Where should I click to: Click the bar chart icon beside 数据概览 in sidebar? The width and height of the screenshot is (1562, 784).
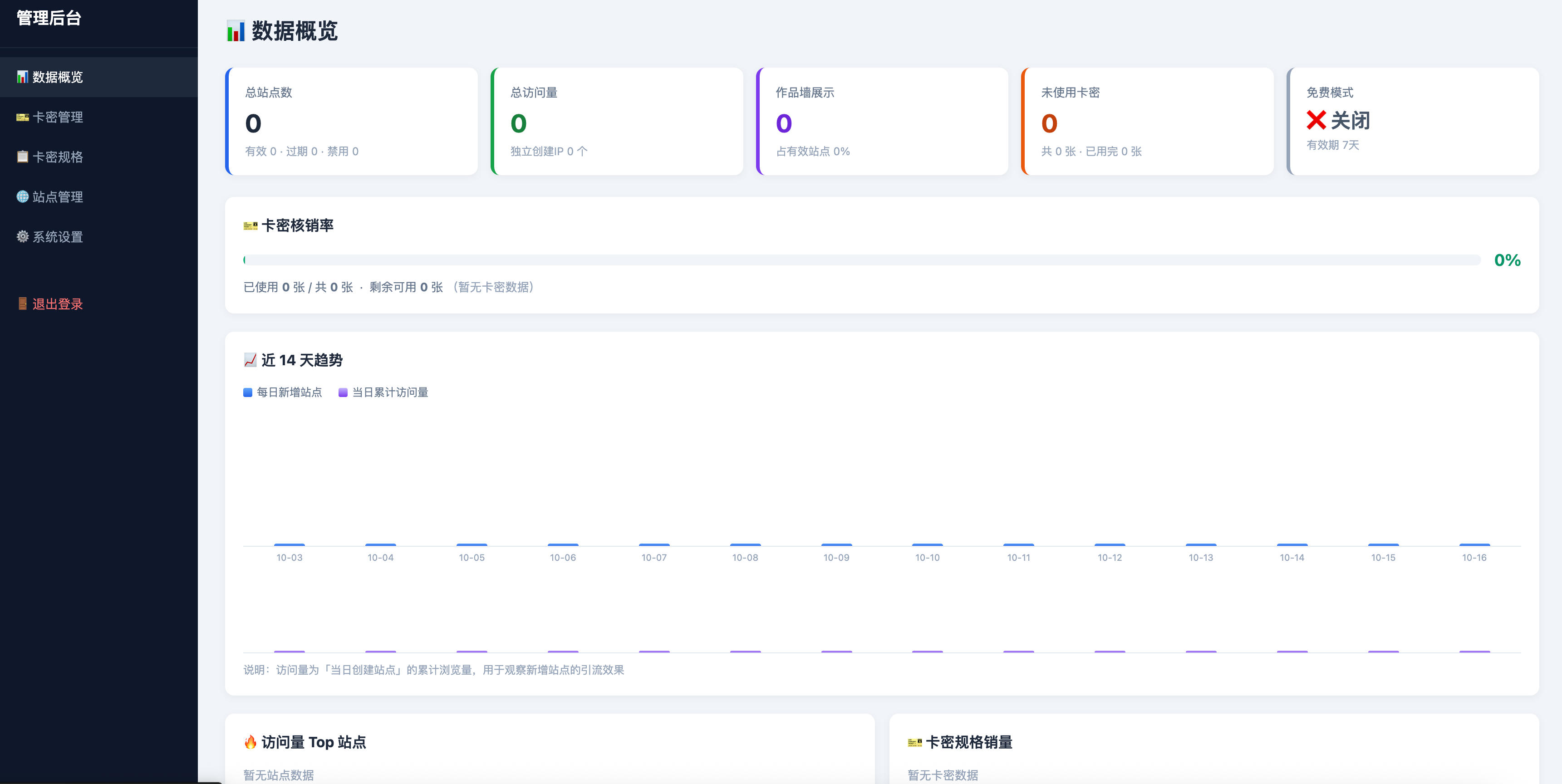tap(22, 77)
